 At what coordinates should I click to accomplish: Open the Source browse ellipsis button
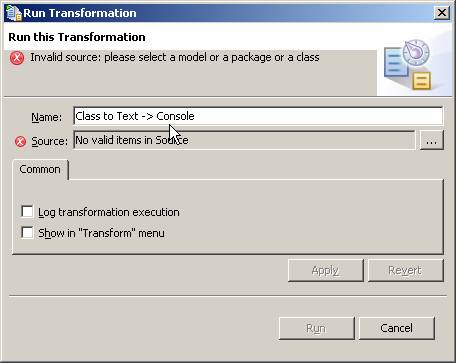(x=431, y=140)
